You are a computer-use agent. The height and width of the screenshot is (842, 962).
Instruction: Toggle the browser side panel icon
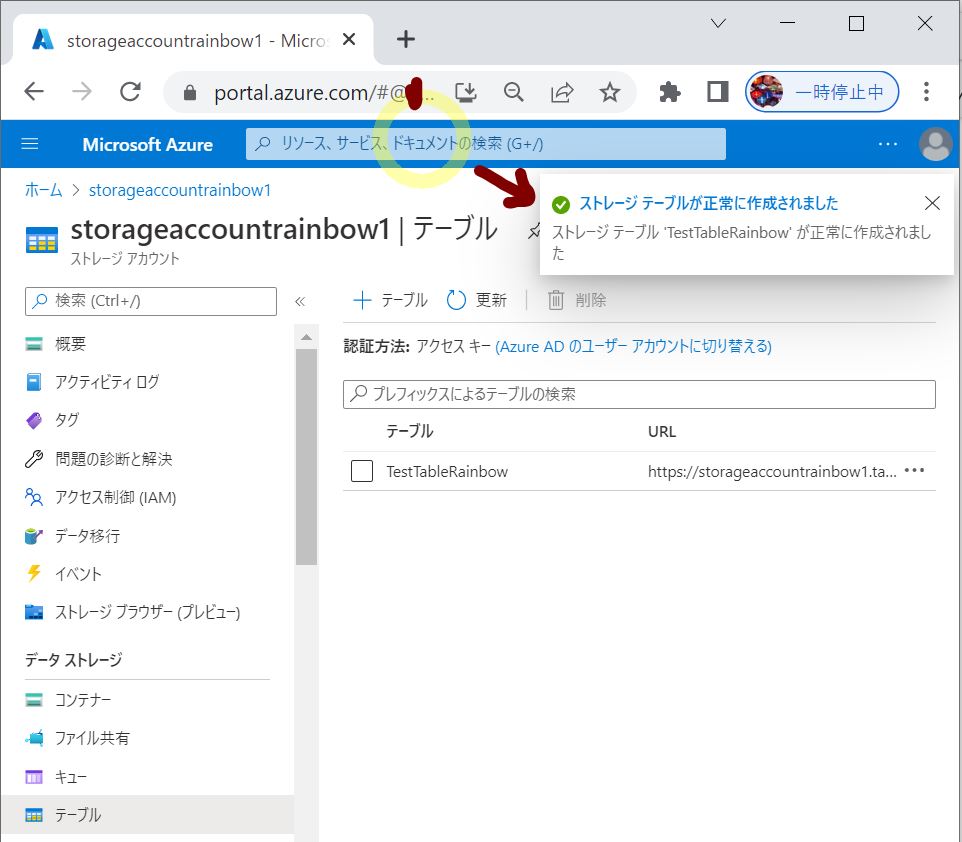717,92
